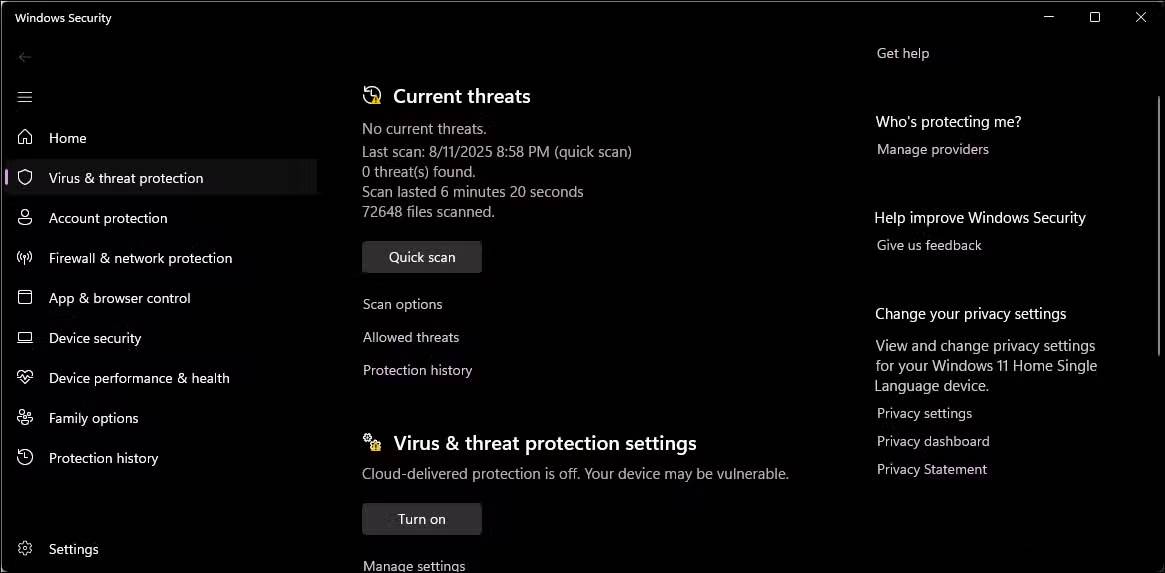Open the Privacy dashboard link

tap(932, 441)
